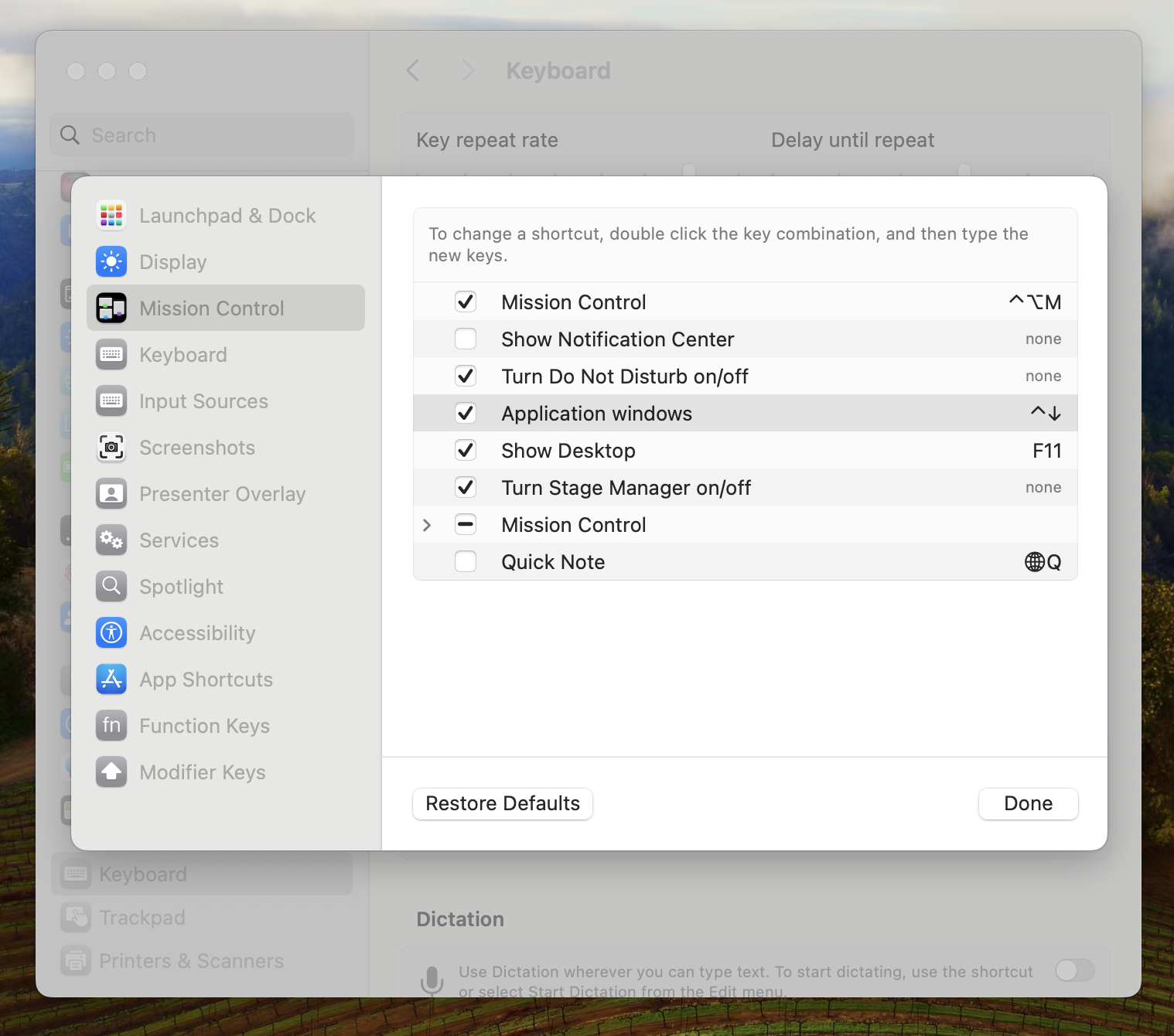Viewport: 1174px width, 1036px height.
Task: Open the Modifier Keys category
Action: coord(226,772)
